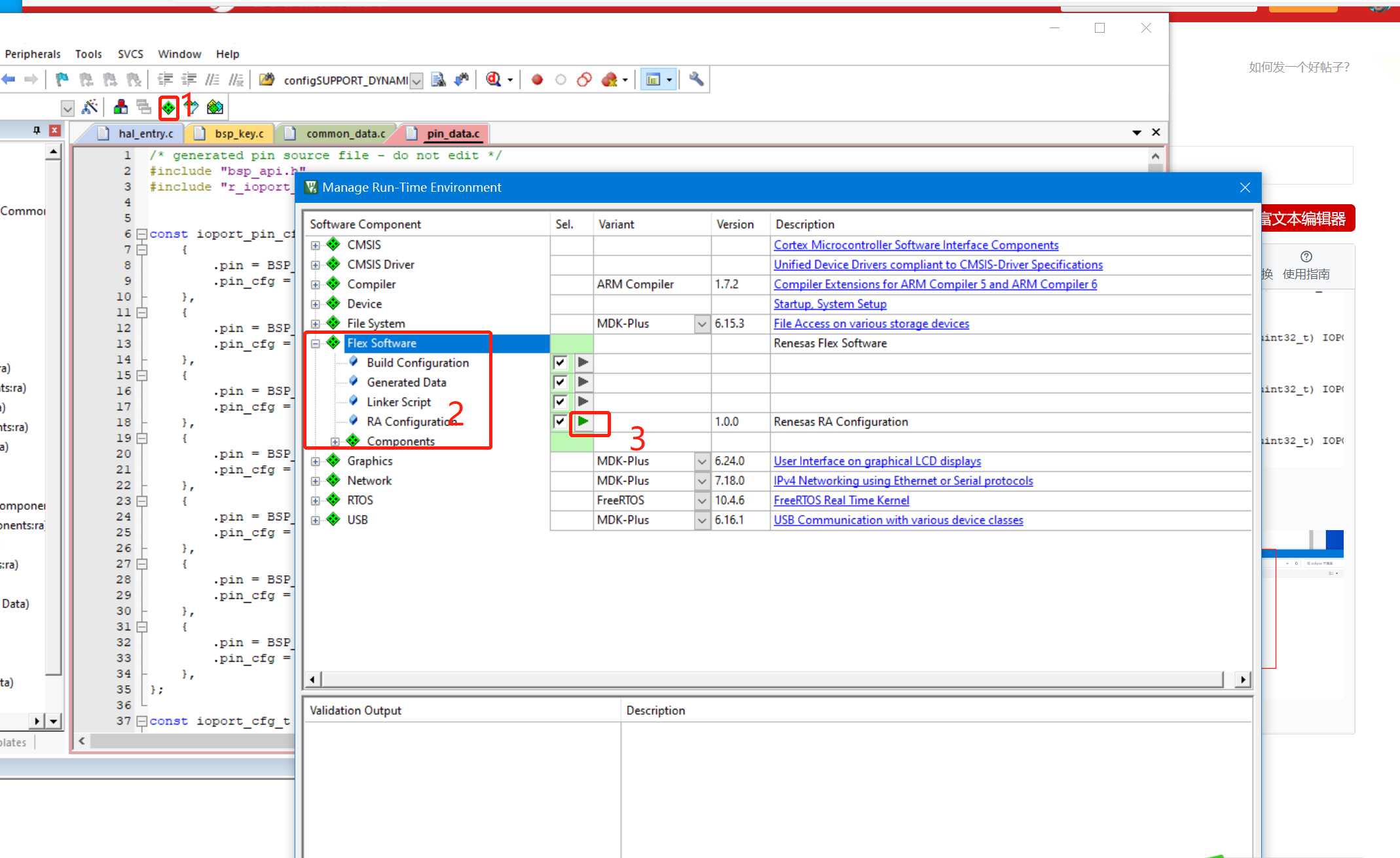Click play button on Generated Data row
Screen dimensions: 1400x858
[x=583, y=382]
